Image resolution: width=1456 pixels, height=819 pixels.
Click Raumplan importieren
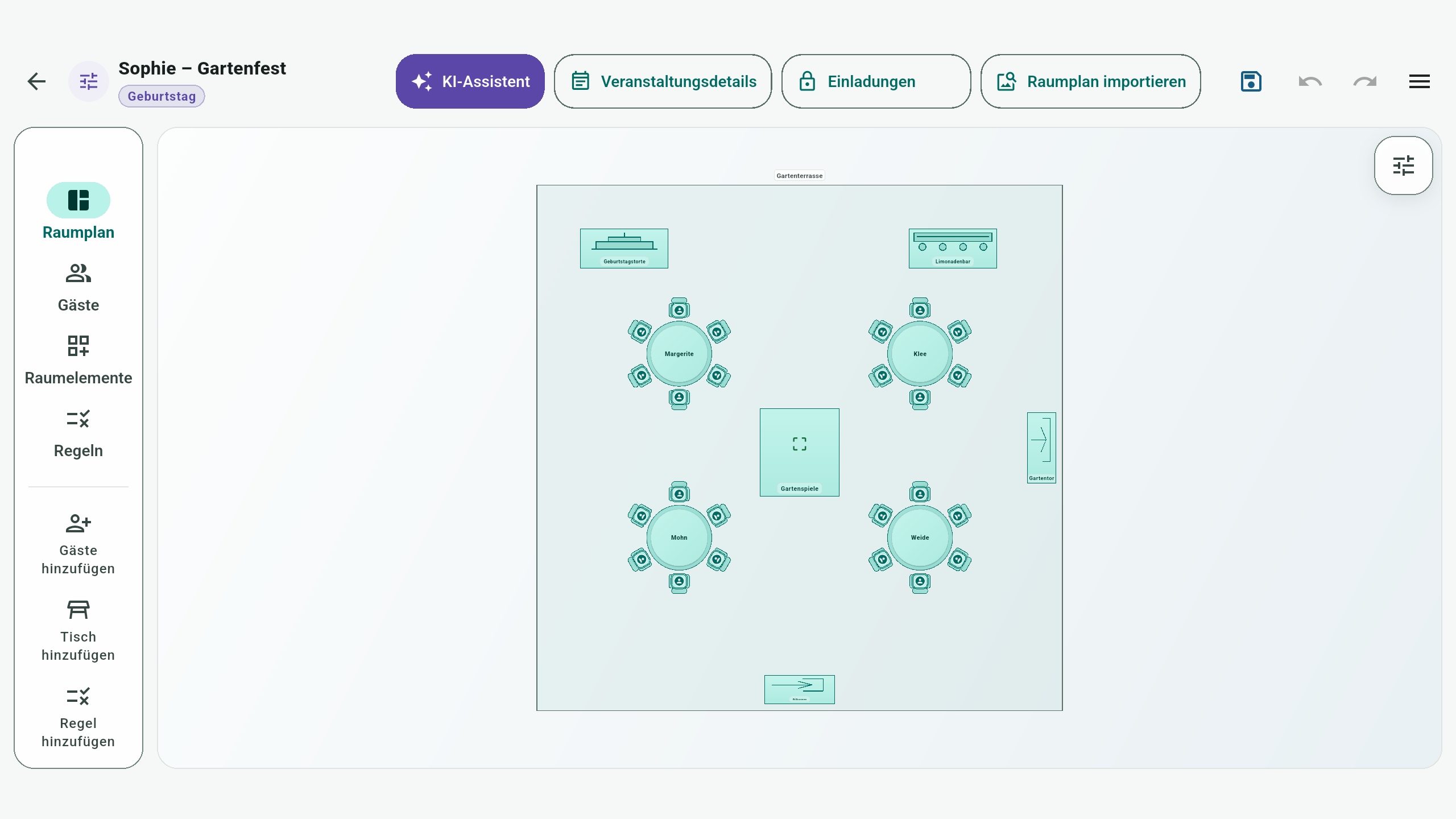click(x=1091, y=81)
